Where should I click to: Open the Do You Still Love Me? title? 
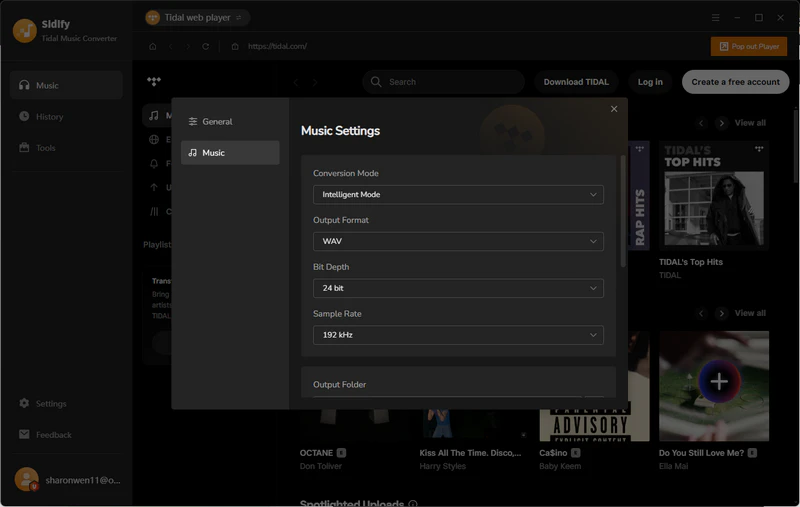point(701,453)
